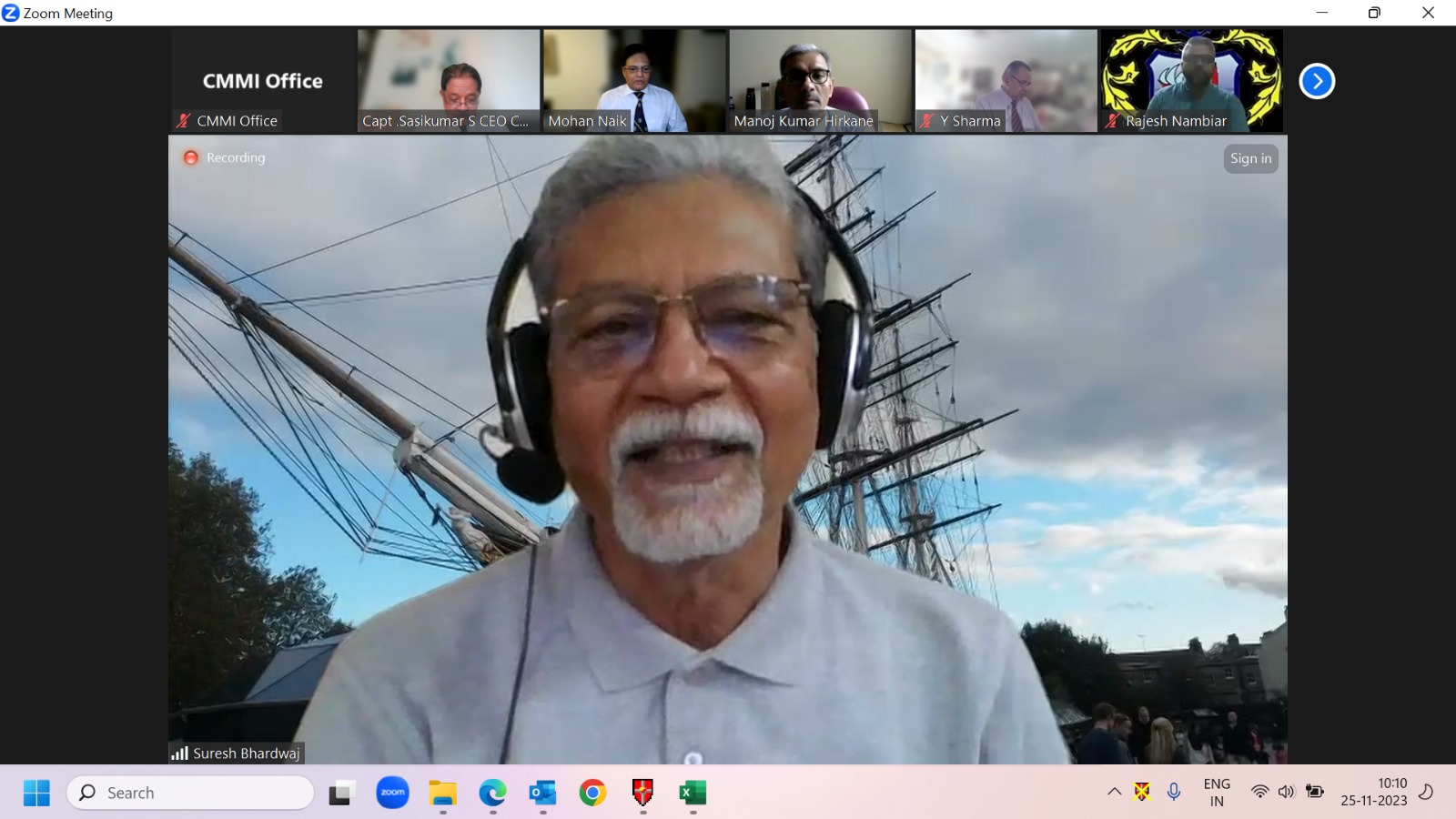Select the CMMI Office participant tile
The width and height of the screenshot is (1456, 819).
tap(262, 81)
